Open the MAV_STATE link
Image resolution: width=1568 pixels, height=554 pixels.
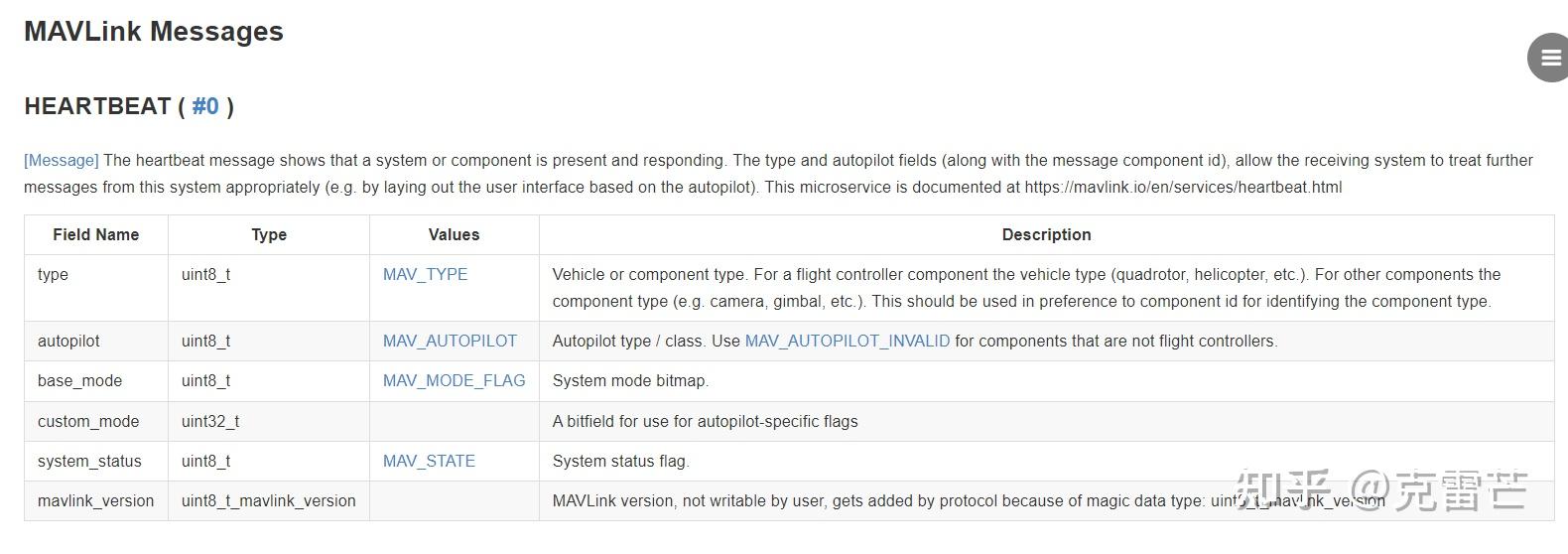[x=429, y=461]
